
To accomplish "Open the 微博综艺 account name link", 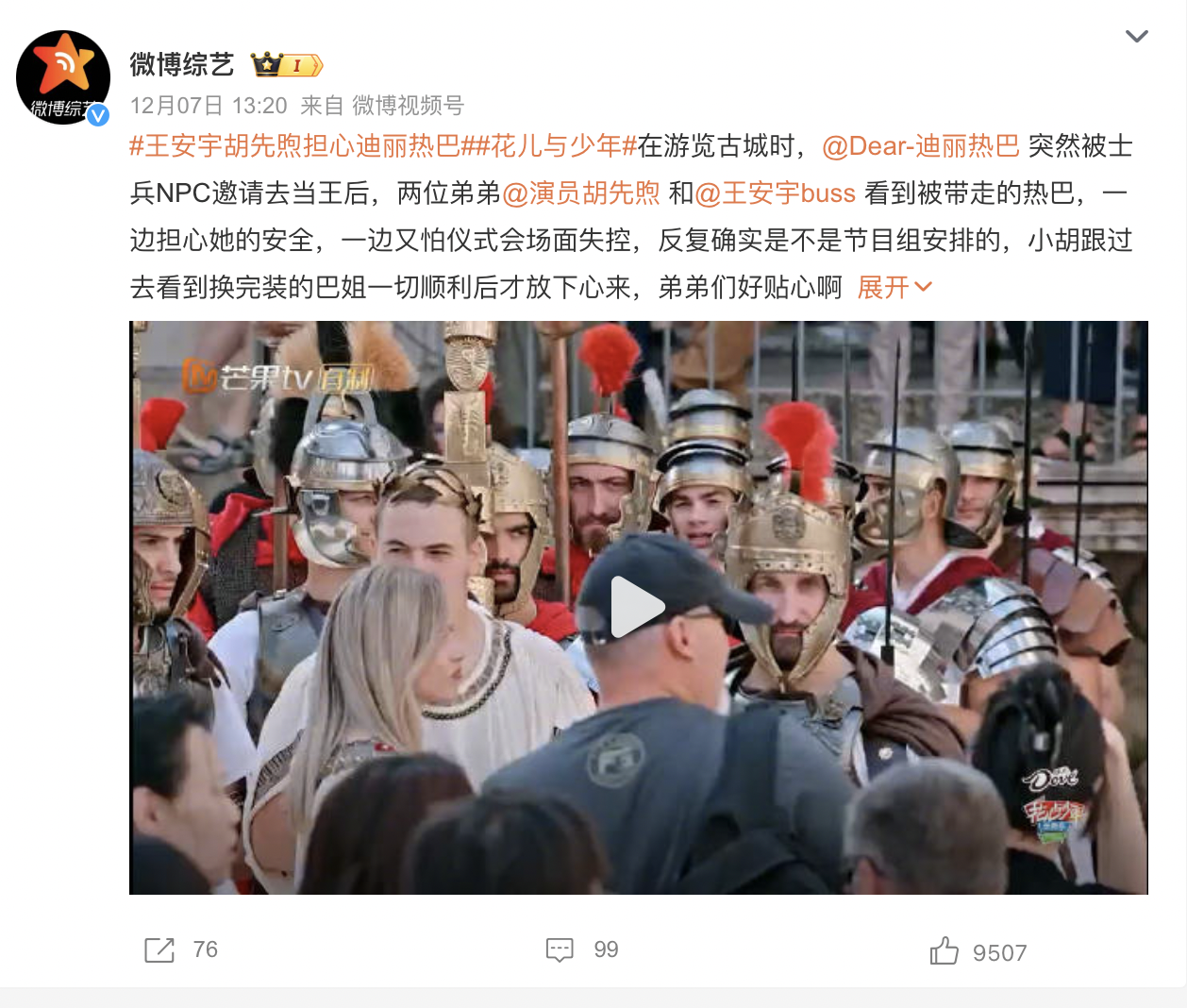I will point(182,64).
